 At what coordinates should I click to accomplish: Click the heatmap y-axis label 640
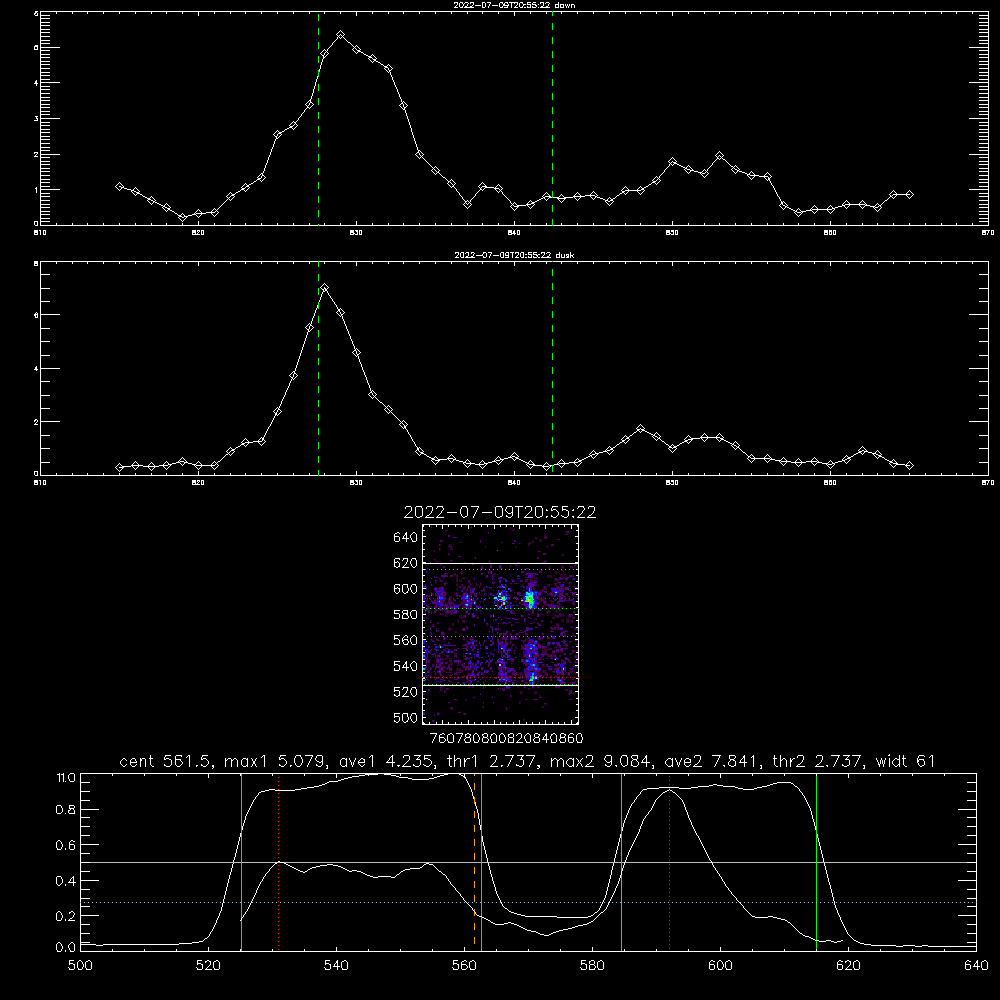click(406, 538)
